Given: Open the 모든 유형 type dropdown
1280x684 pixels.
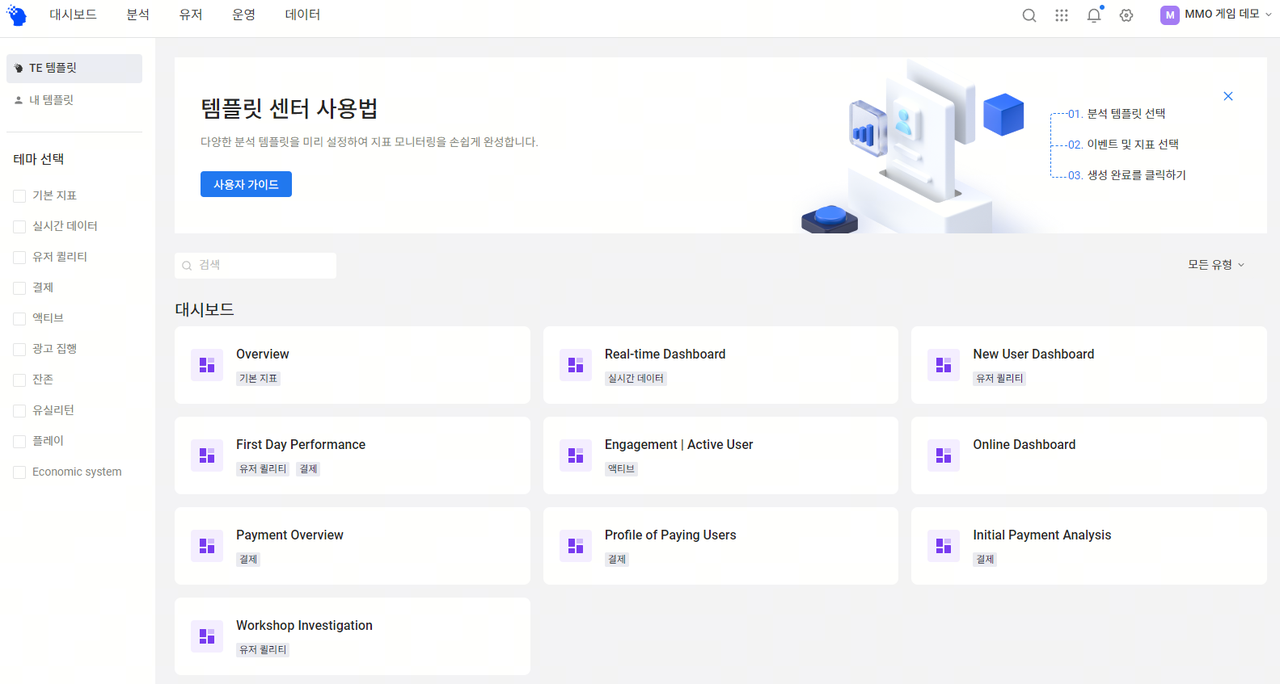Looking at the screenshot, I should [x=1216, y=265].
